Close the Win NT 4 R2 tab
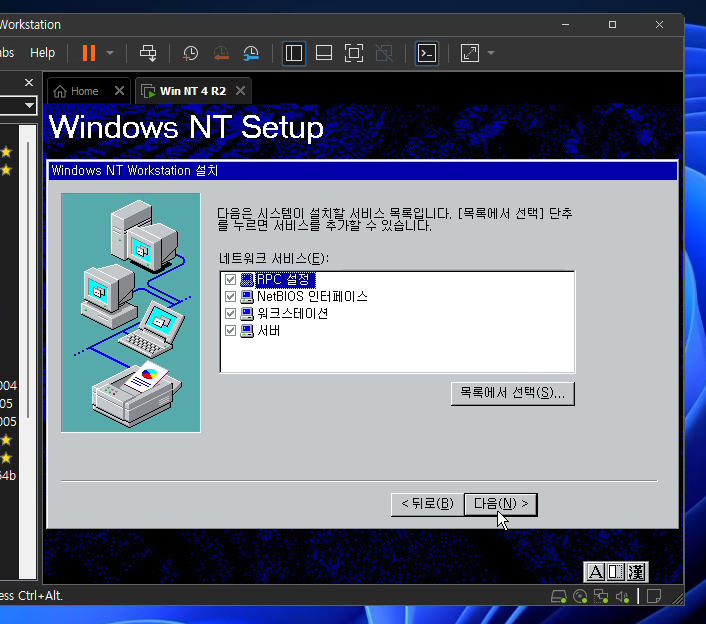 pyautogui.click(x=240, y=91)
